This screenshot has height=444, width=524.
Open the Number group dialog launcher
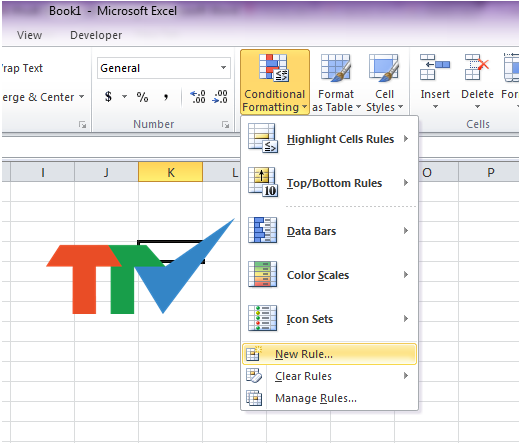tap(226, 125)
